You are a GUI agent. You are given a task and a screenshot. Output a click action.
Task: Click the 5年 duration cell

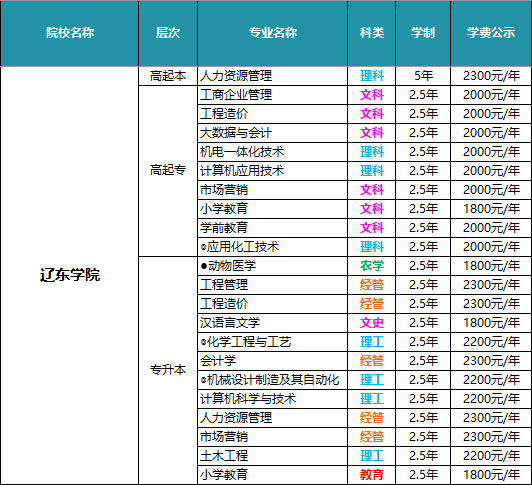423,76
